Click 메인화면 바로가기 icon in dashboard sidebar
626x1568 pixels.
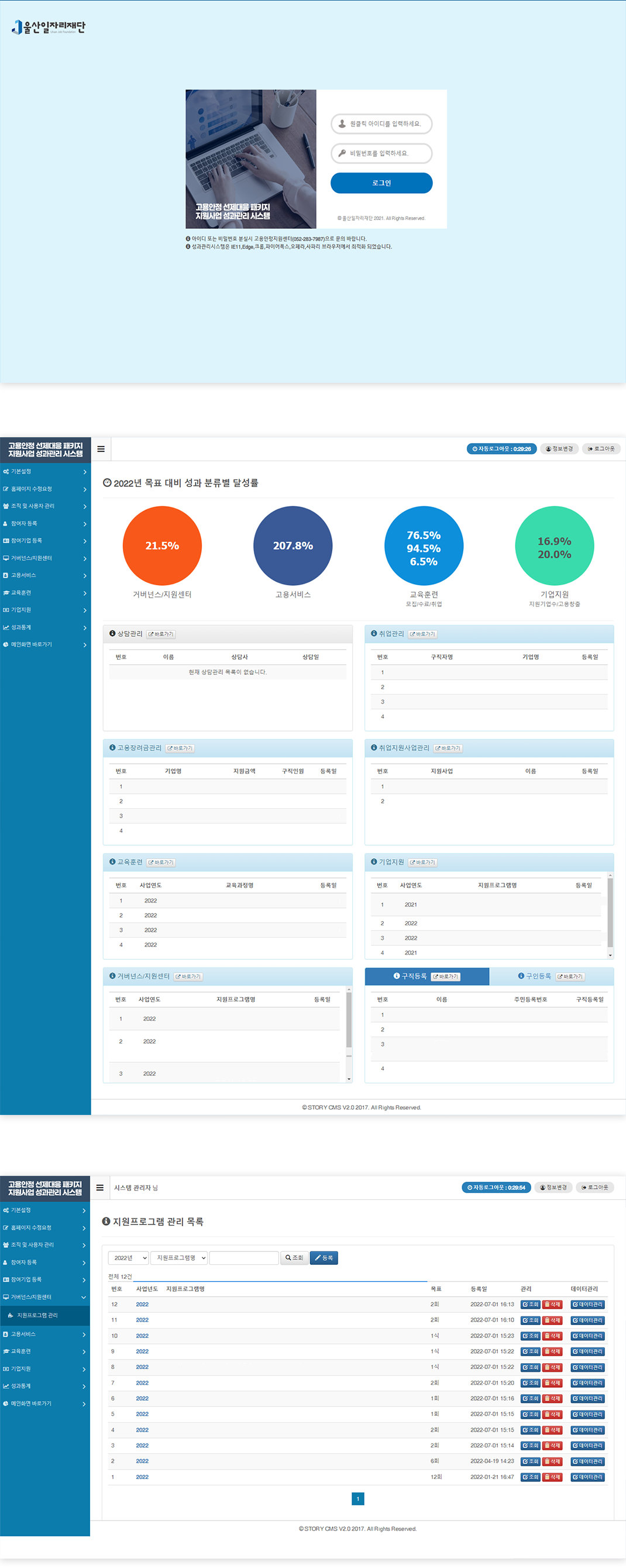pyautogui.click(x=5, y=644)
